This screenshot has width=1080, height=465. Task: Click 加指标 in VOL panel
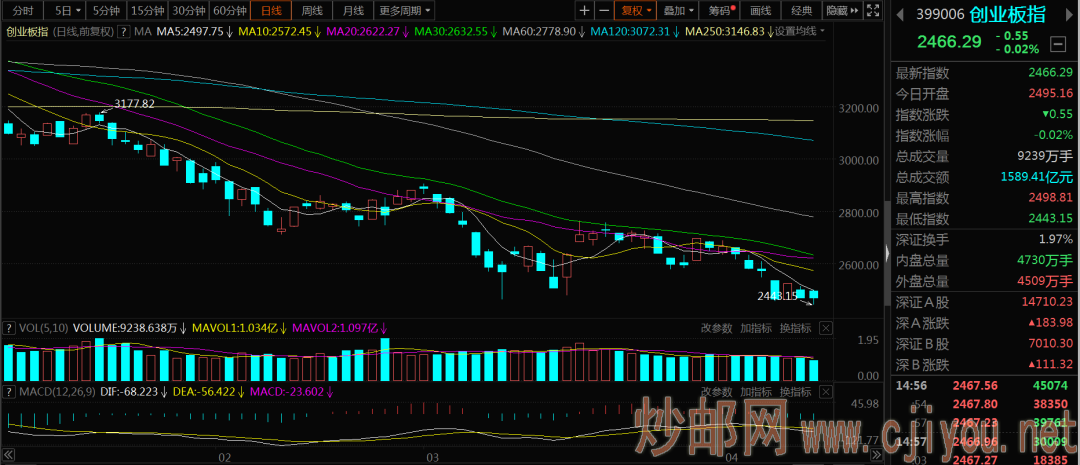pyautogui.click(x=756, y=328)
